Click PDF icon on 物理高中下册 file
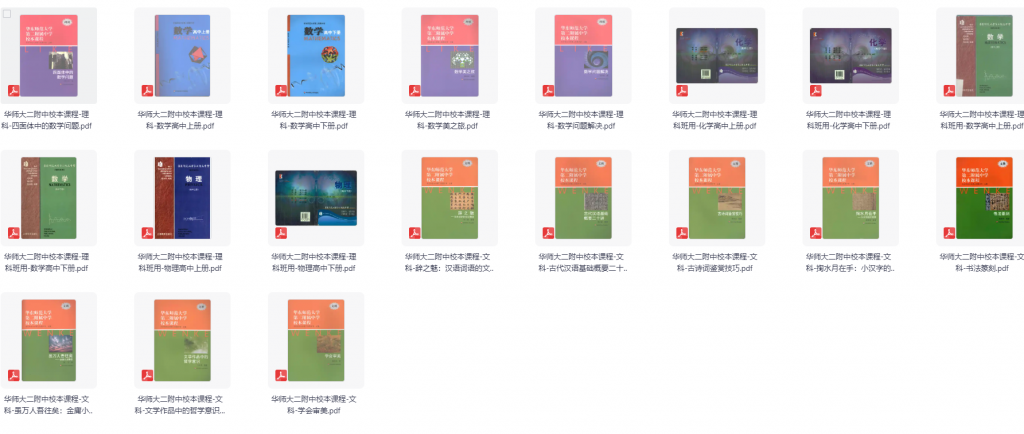 pyautogui.click(x=281, y=233)
